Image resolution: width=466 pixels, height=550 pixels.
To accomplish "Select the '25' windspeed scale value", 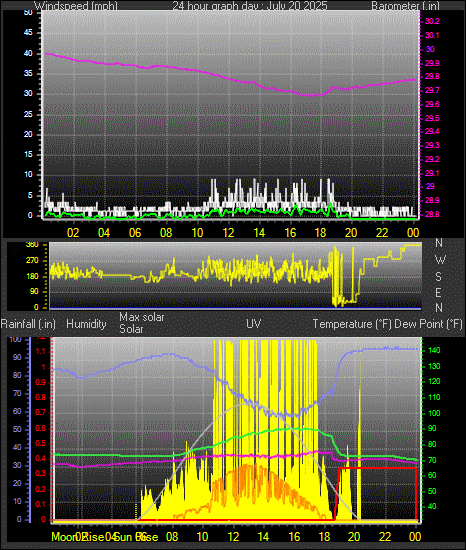I will point(28,114).
